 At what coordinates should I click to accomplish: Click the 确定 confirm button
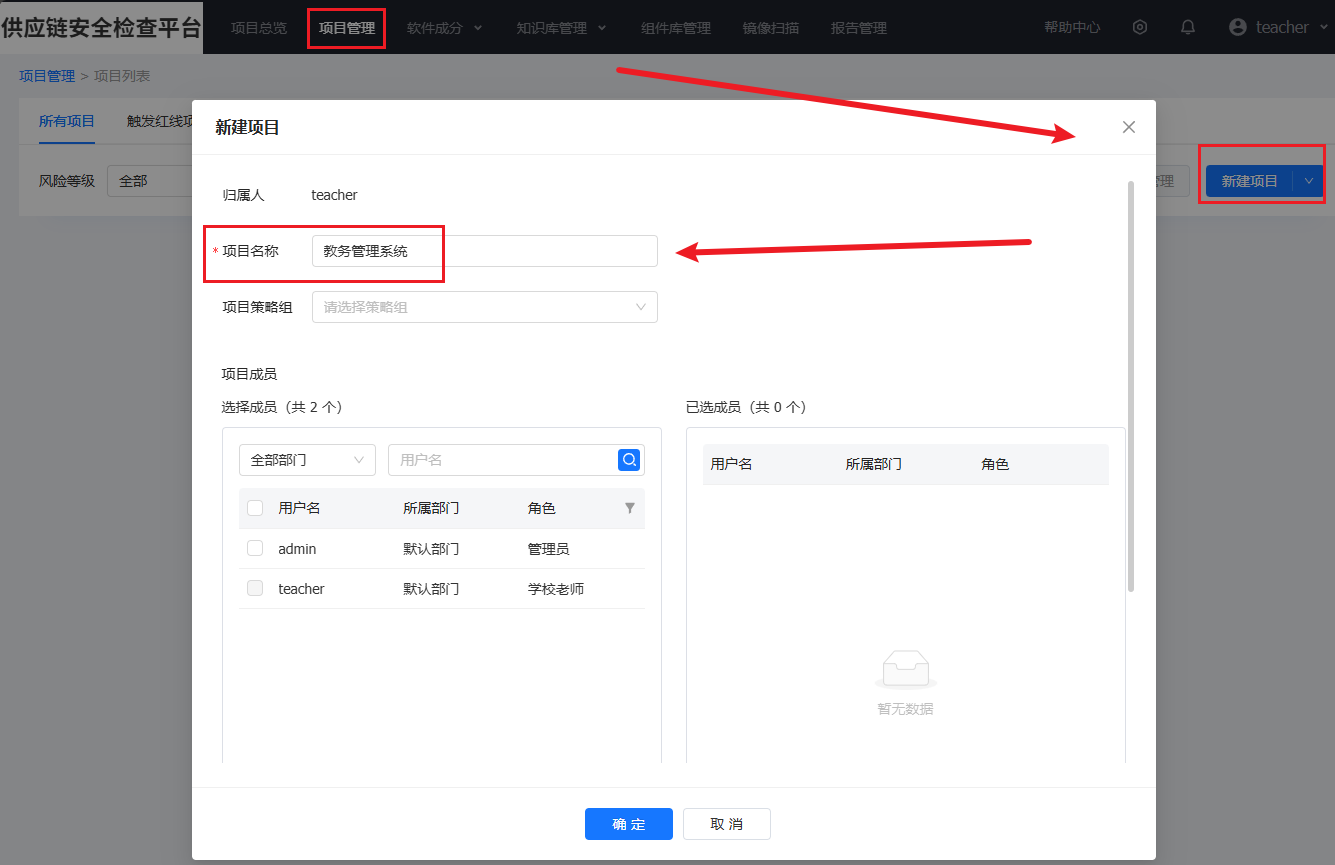[x=628, y=824]
